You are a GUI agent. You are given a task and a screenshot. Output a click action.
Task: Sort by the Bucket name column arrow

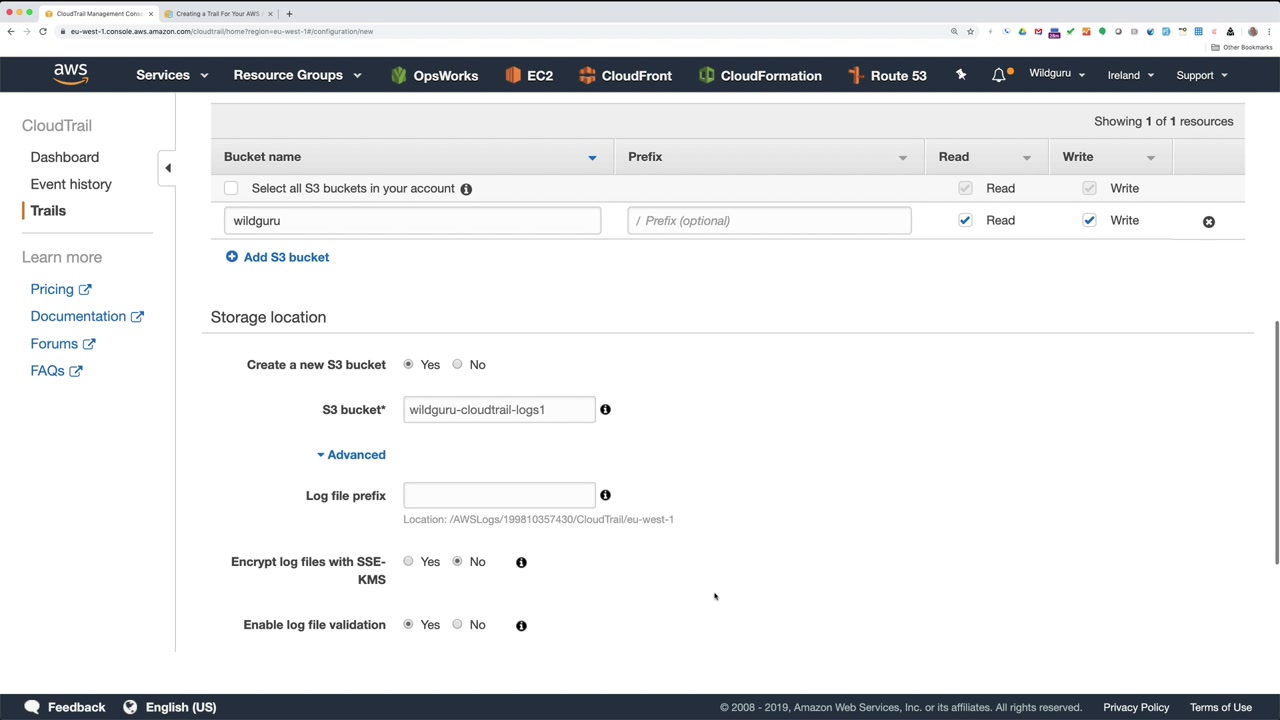pos(592,157)
